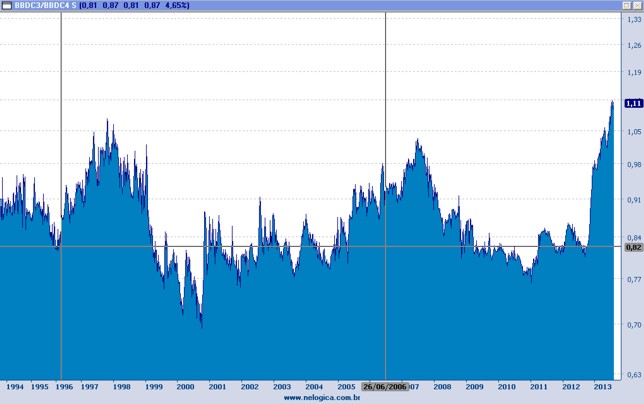The height and width of the screenshot is (404, 644).
Task: Close the BBDC3/BBDC4 chart window
Action: [x=636, y=5]
